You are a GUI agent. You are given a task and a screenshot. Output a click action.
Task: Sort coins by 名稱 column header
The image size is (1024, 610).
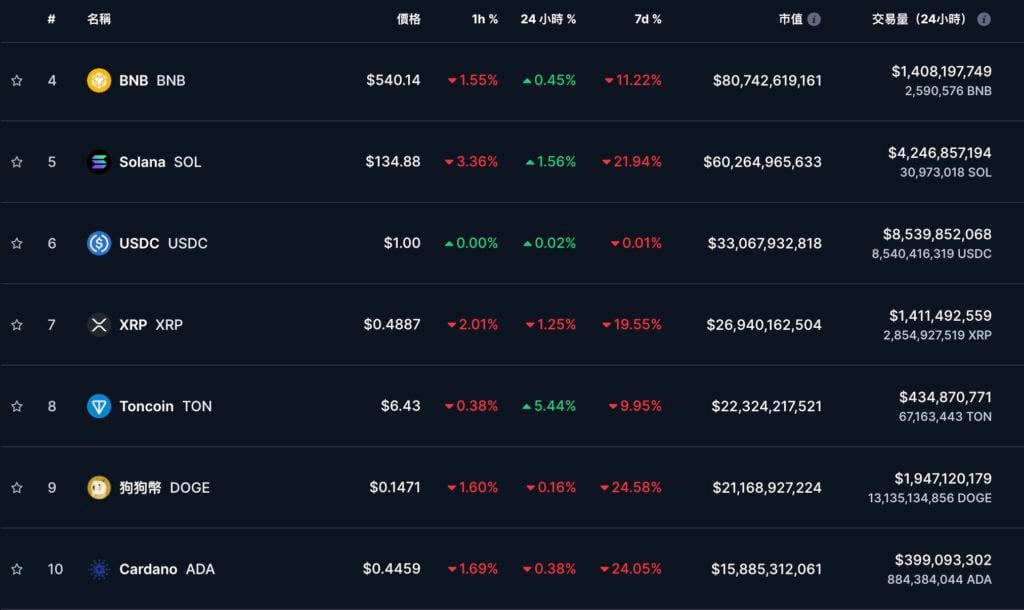coord(99,19)
